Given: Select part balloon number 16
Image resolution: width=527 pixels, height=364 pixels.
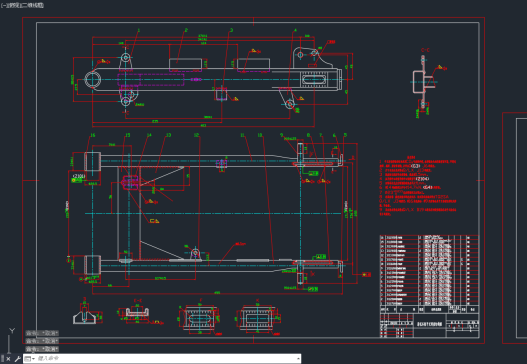Looking at the screenshot, I should click(93, 135).
